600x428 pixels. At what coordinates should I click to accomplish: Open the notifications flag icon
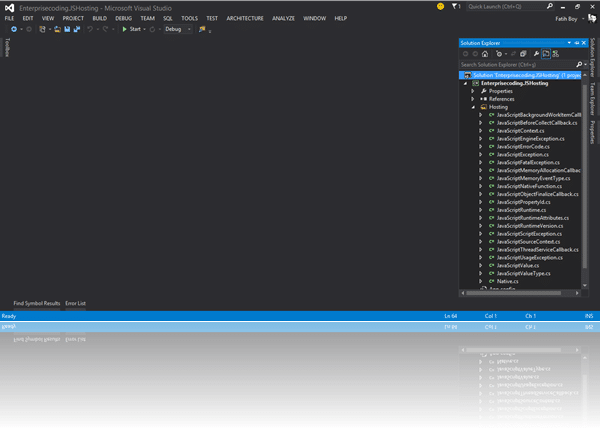click(455, 6)
